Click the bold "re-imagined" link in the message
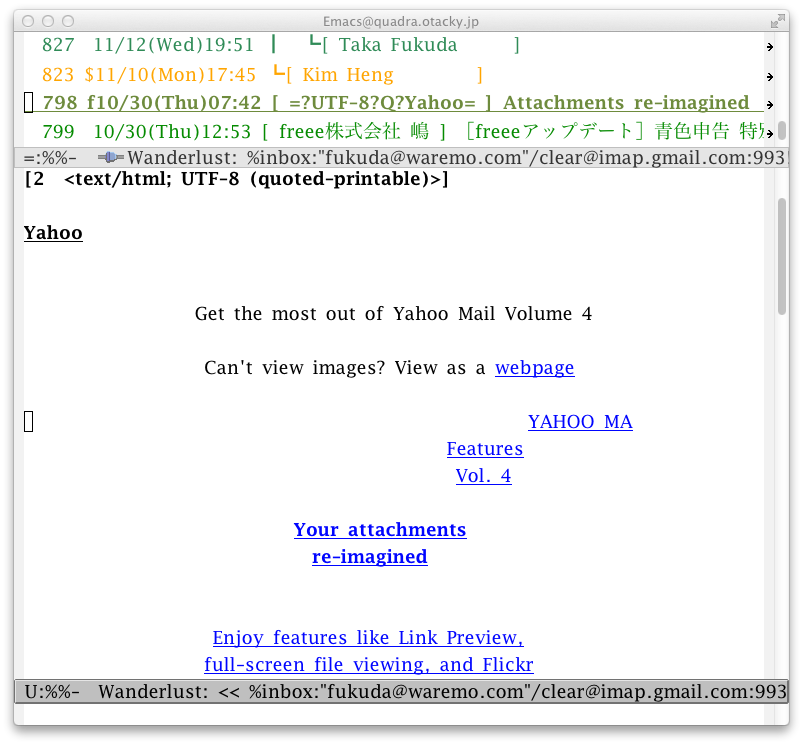 point(370,557)
